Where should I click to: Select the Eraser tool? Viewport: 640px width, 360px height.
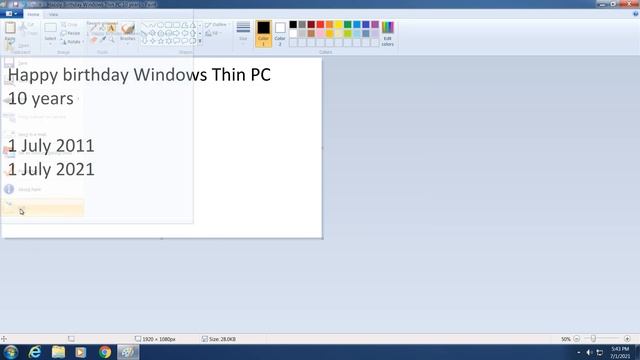tap(94, 40)
